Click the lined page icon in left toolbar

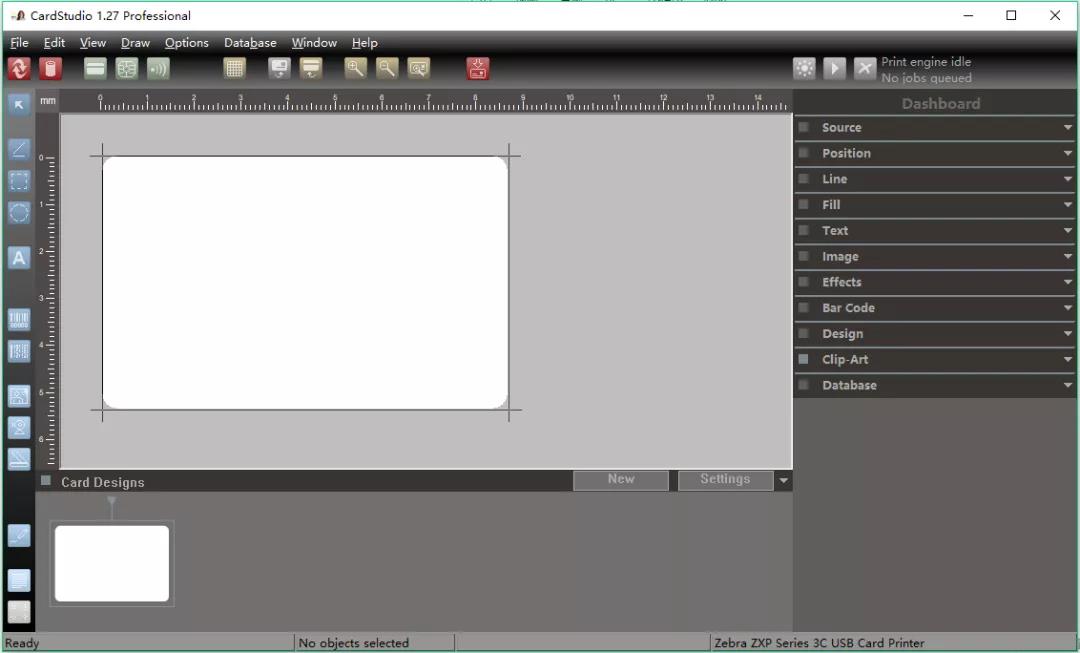tap(19, 581)
